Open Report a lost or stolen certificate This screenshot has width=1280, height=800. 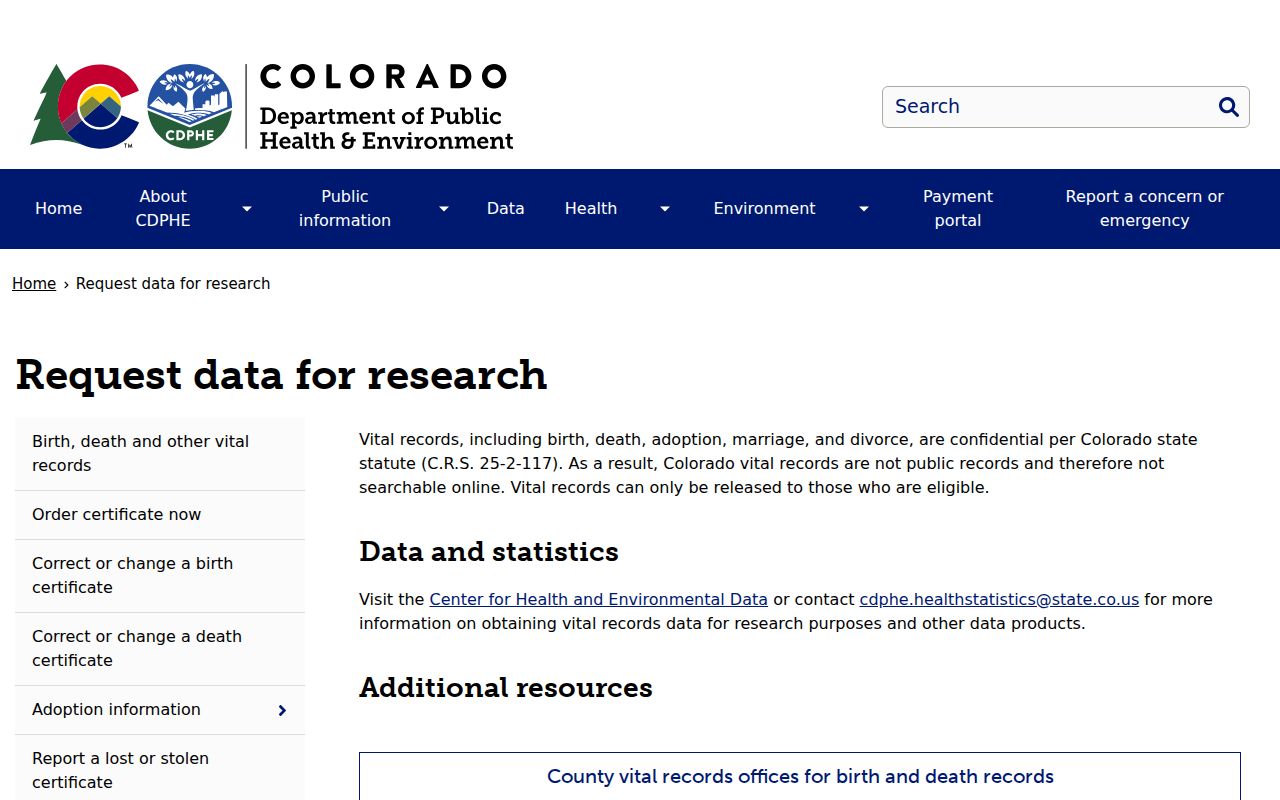160,770
